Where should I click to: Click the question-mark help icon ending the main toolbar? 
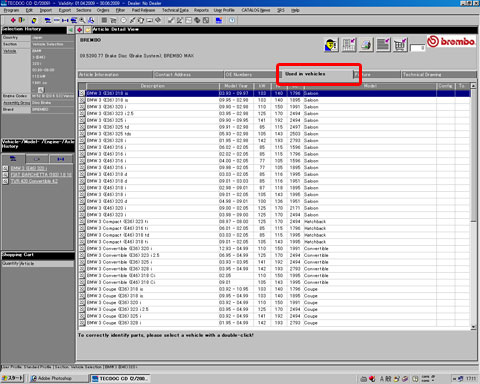pos(232,20)
